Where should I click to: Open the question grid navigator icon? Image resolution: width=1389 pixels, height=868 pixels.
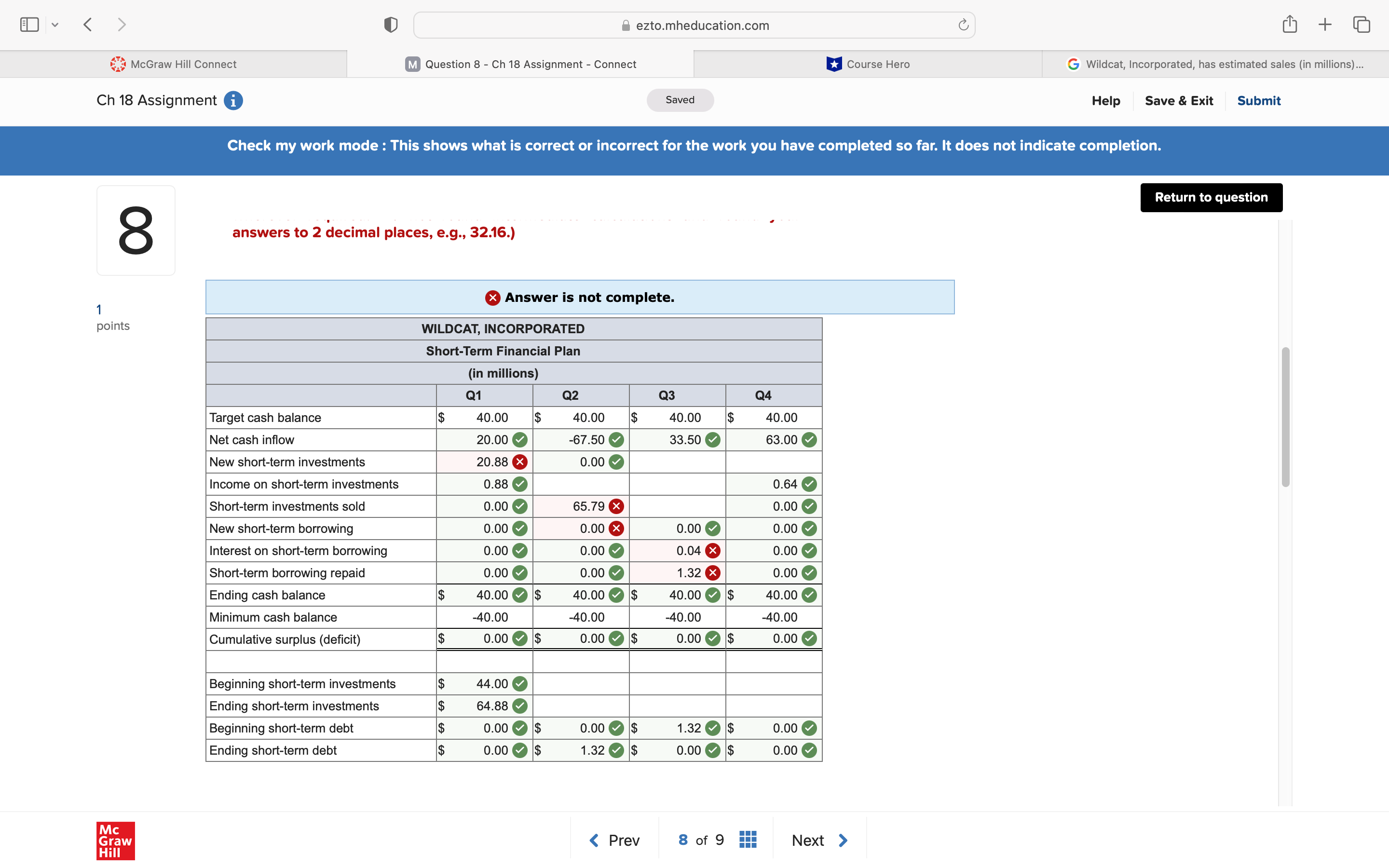point(748,840)
